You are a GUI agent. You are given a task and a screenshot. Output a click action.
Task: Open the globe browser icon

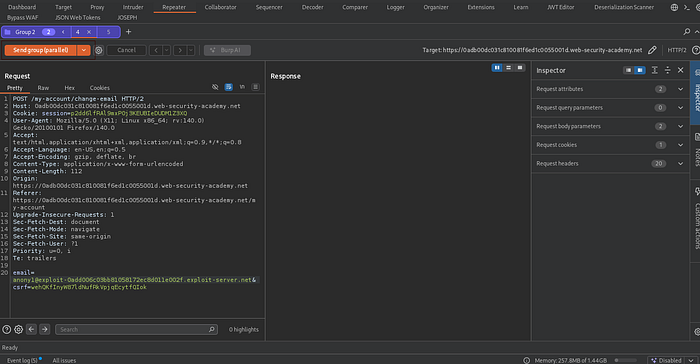(x=674, y=7)
